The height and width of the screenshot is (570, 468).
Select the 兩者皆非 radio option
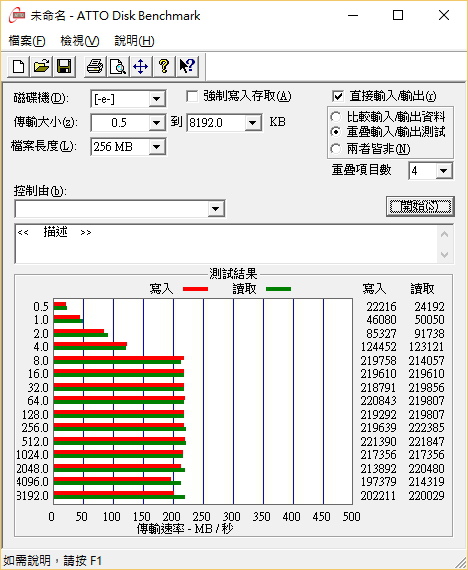point(336,149)
